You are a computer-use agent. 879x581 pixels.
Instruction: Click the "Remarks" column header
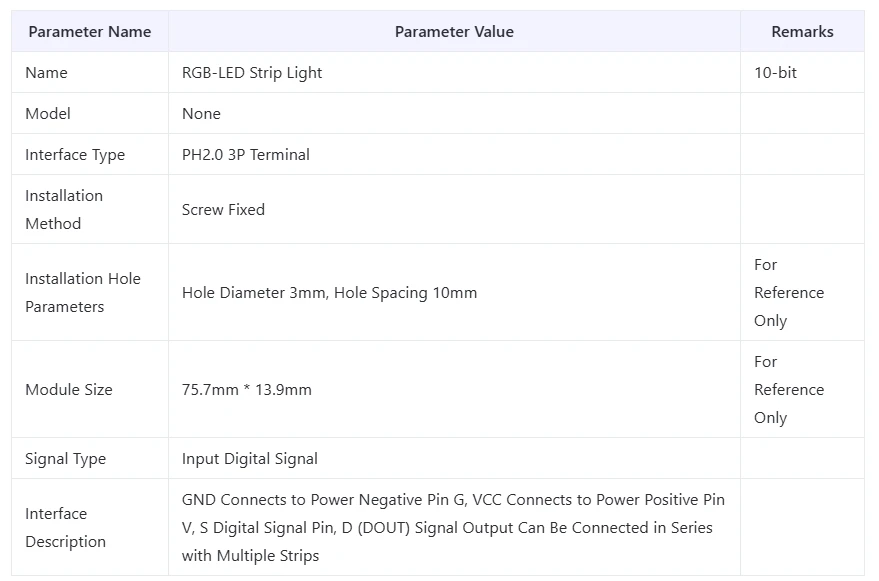[802, 32]
